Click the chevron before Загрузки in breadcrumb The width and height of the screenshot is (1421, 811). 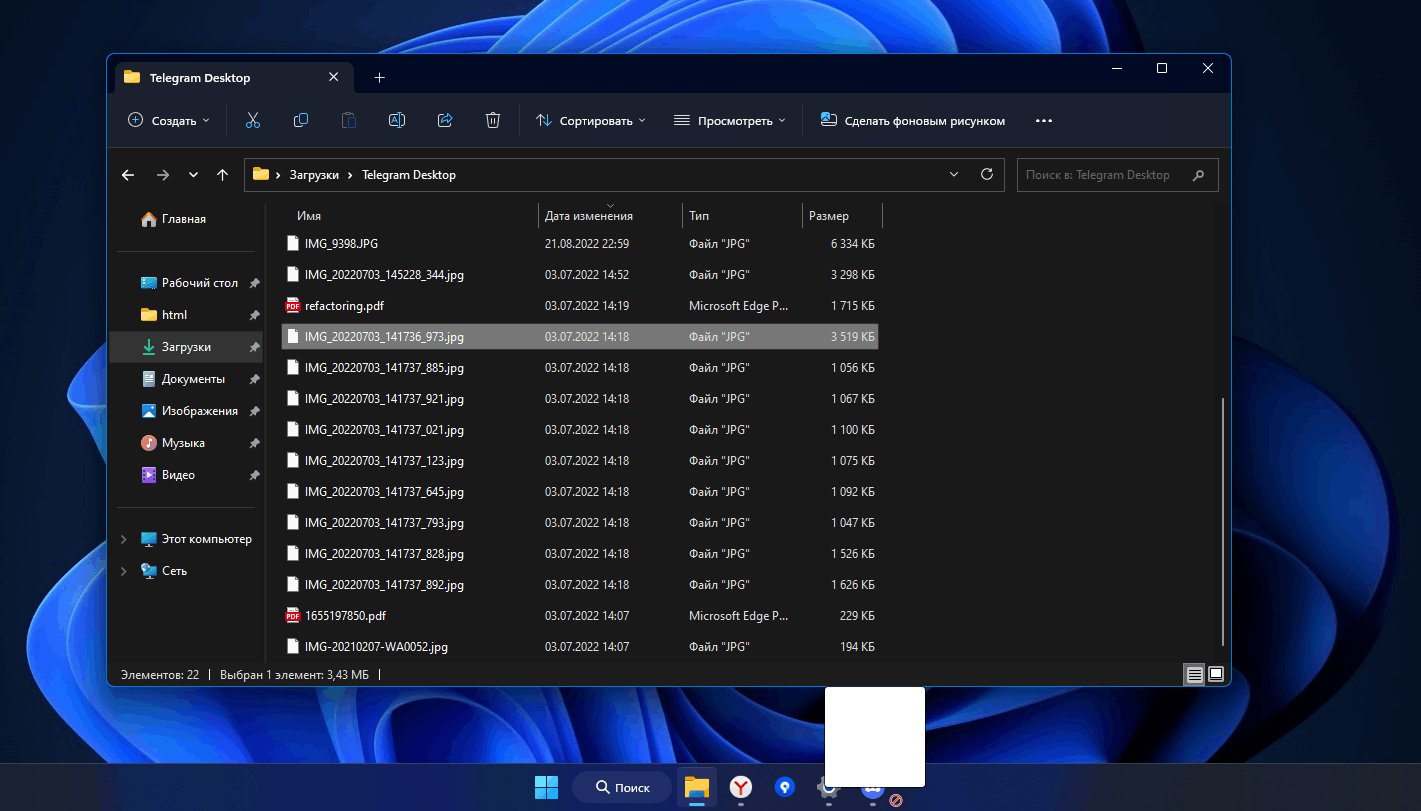278,175
